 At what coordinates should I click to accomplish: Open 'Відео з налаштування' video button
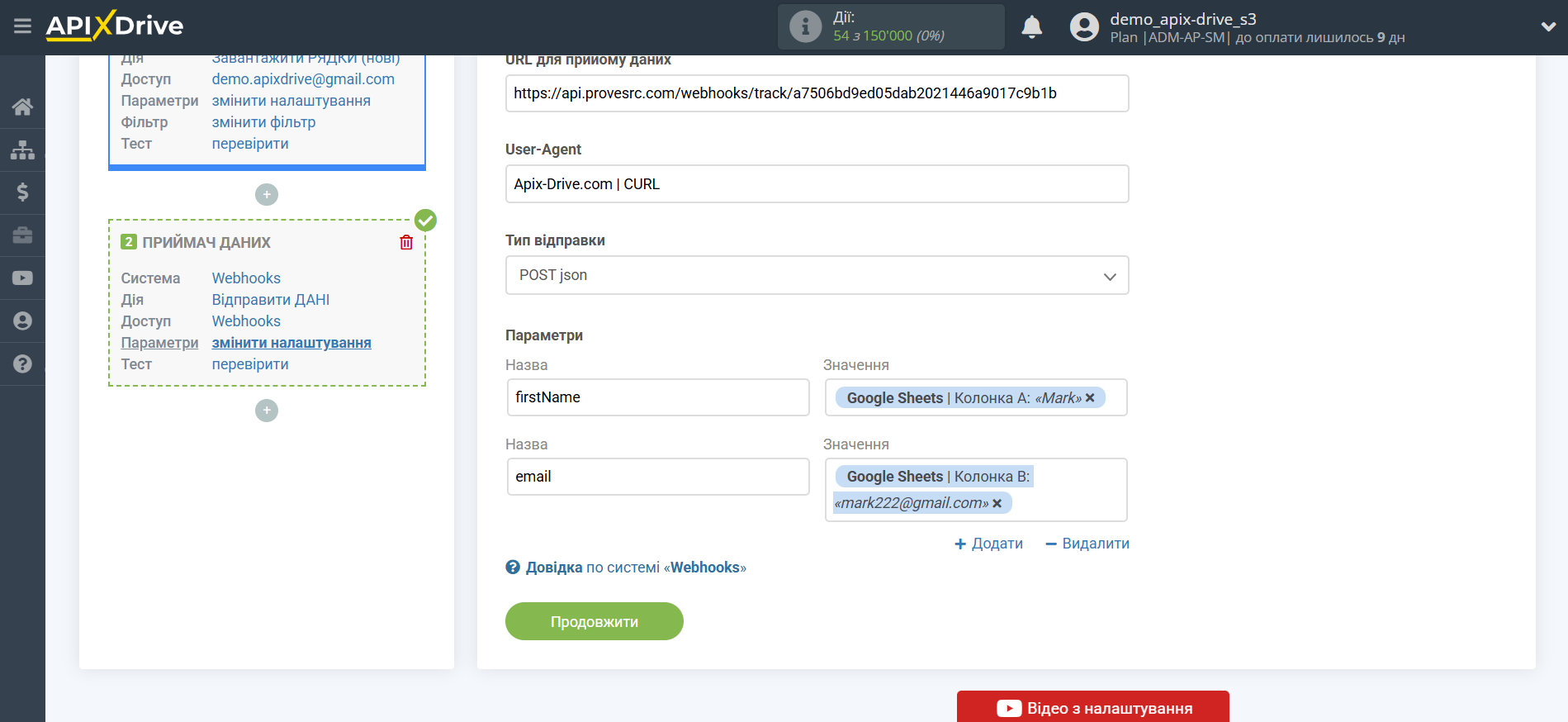[x=1093, y=707]
